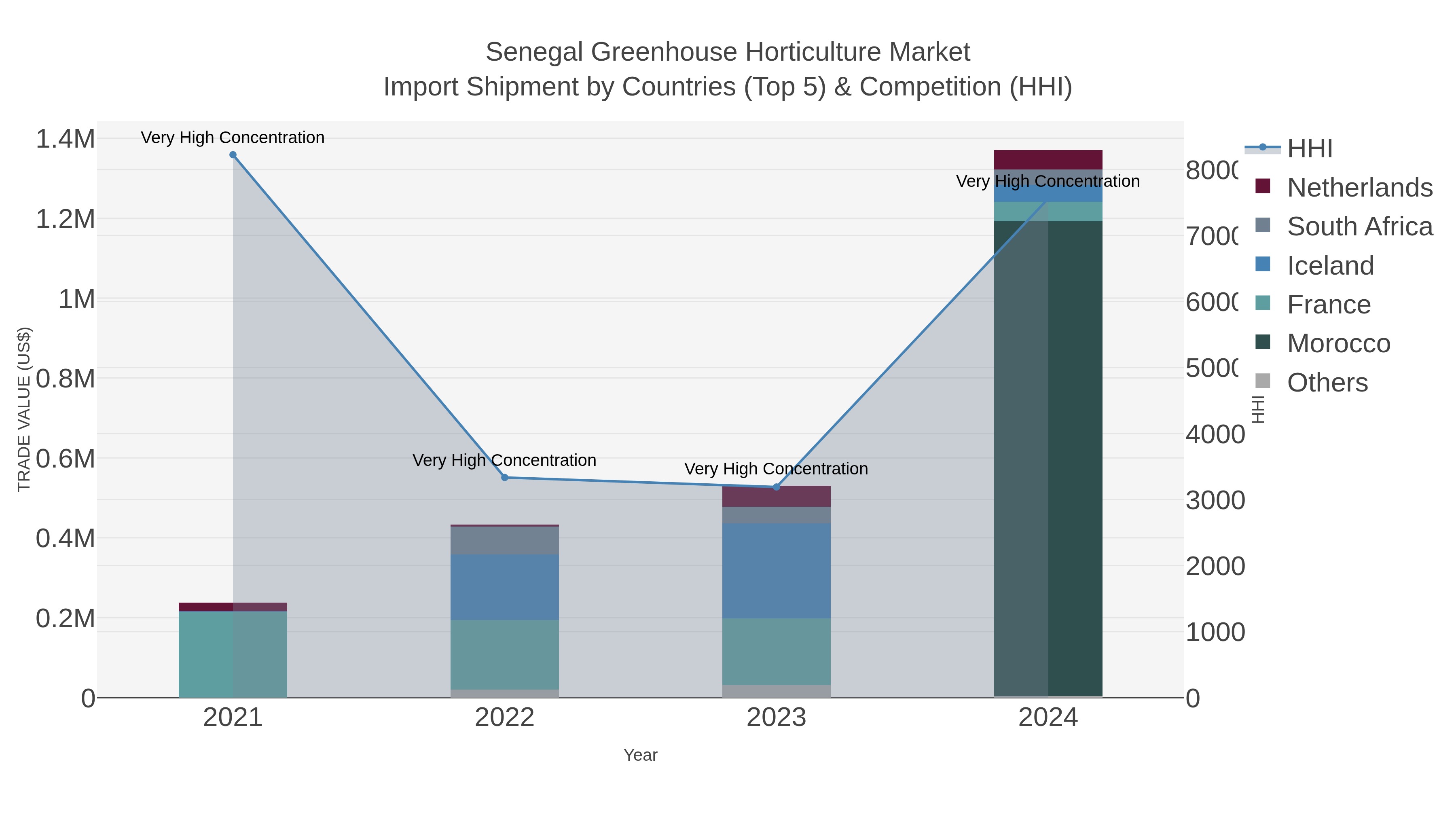Click the 2023 x-axis label
The height and width of the screenshot is (819, 1456).
pyautogui.click(x=777, y=718)
